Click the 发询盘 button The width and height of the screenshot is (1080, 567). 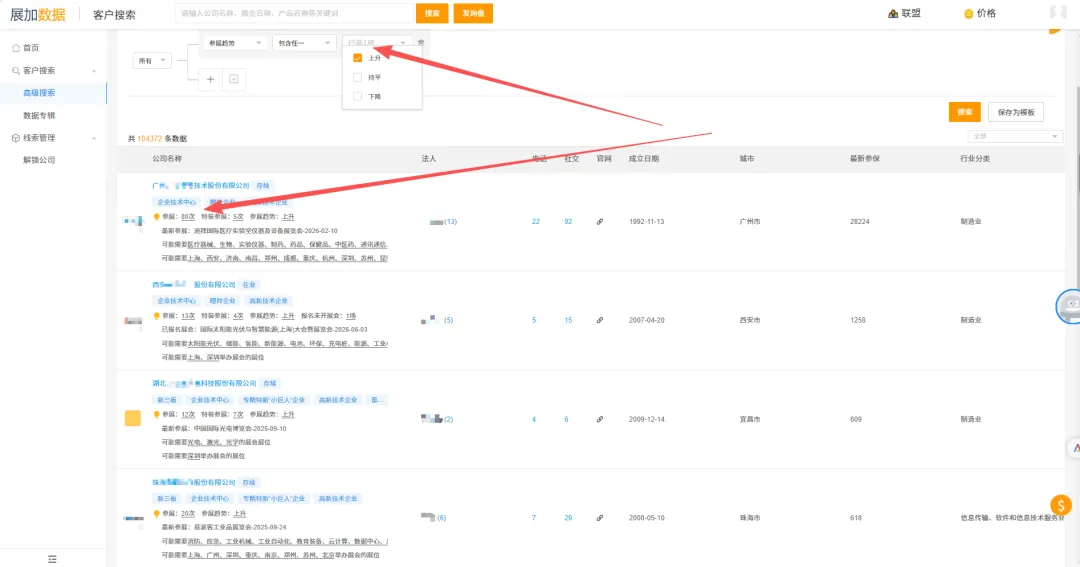point(473,13)
